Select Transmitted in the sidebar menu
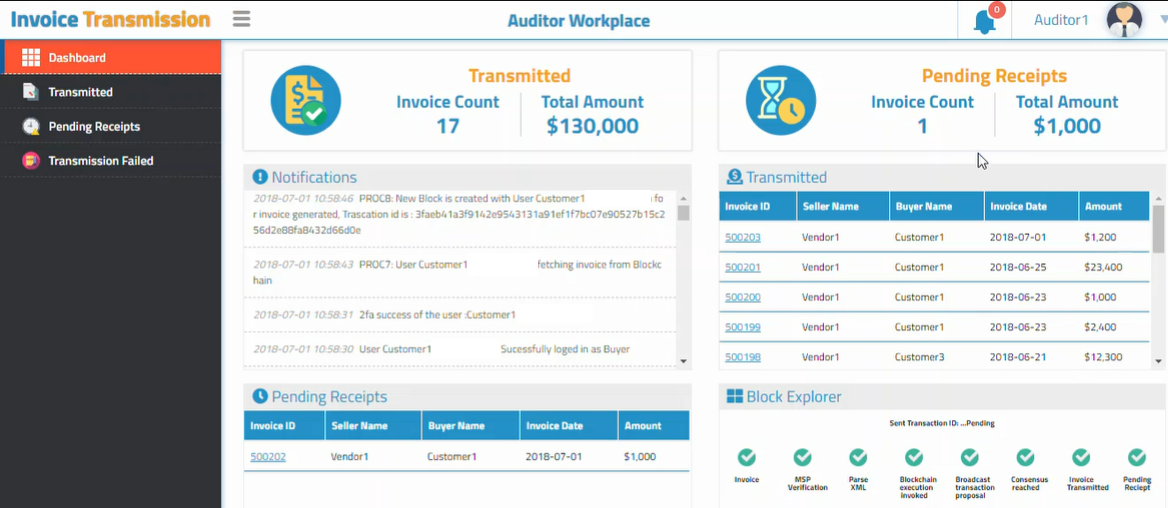 (80, 92)
